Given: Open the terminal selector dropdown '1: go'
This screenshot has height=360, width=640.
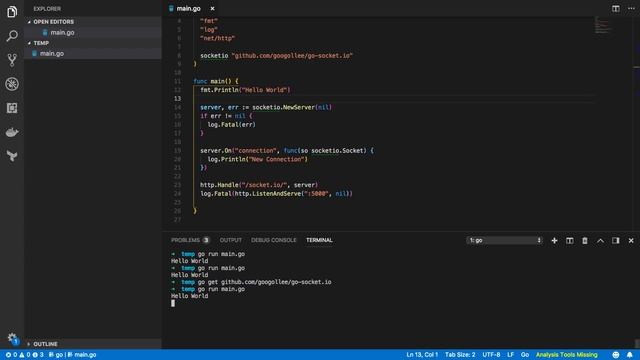Looking at the screenshot, I should point(504,240).
